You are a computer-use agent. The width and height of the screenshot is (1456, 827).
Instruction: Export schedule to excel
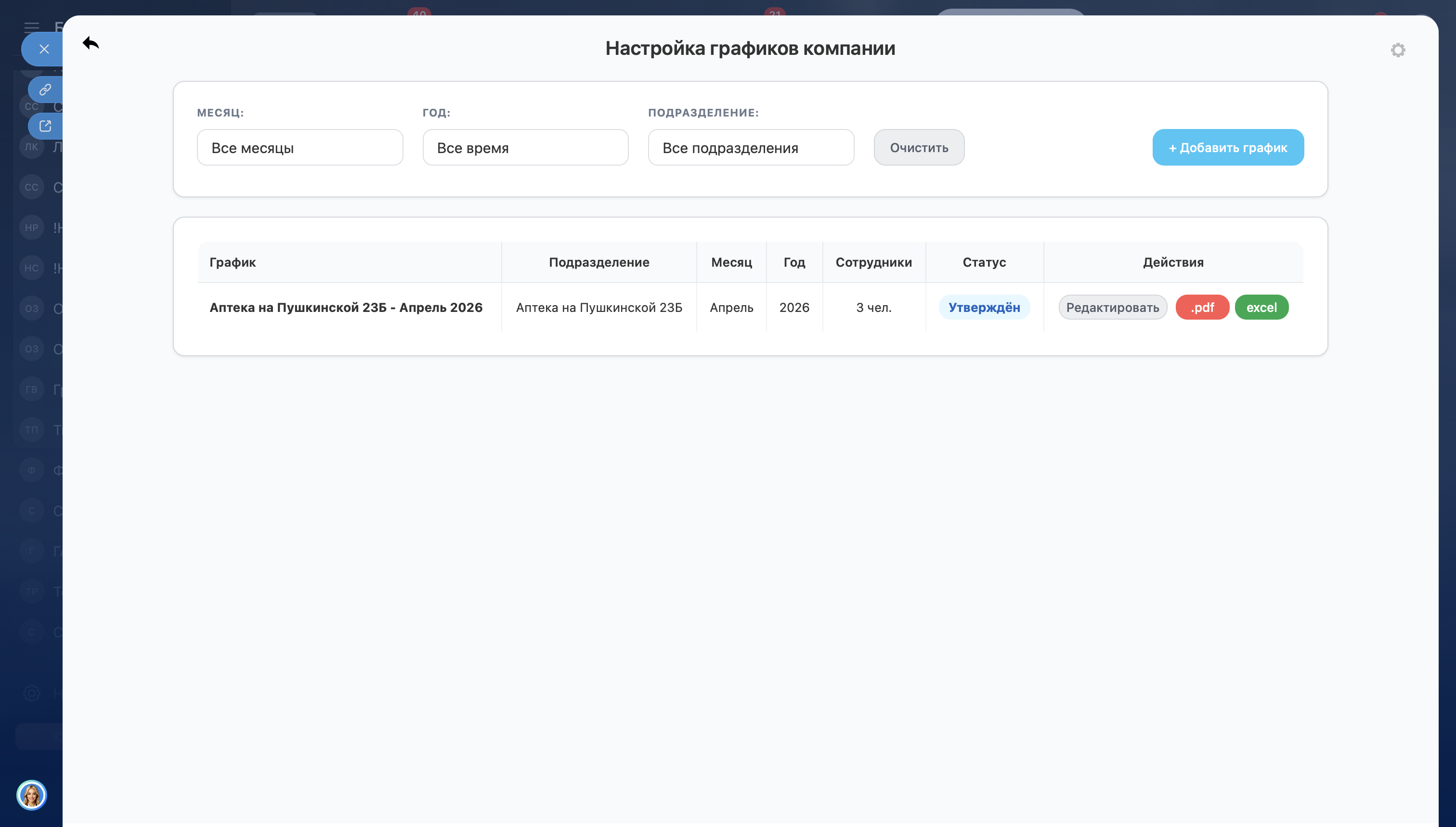[x=1261, y=307]
